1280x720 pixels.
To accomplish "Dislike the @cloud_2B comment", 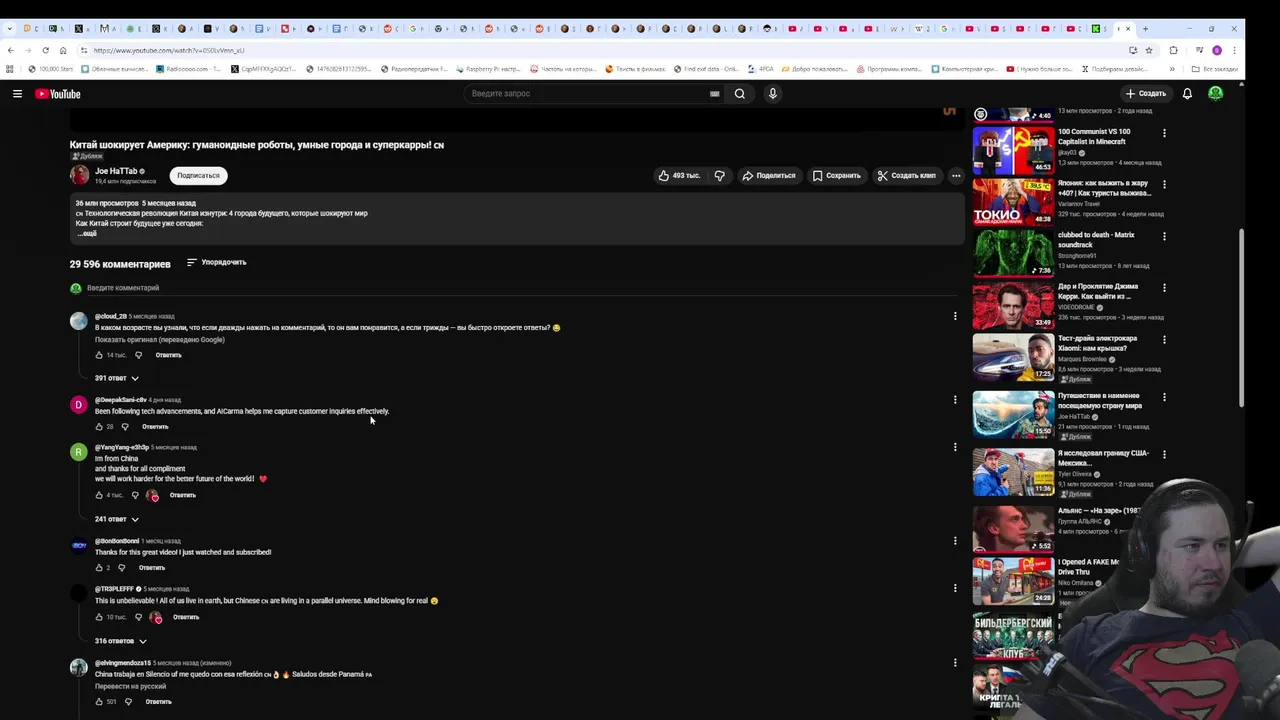I will [138, 355].
